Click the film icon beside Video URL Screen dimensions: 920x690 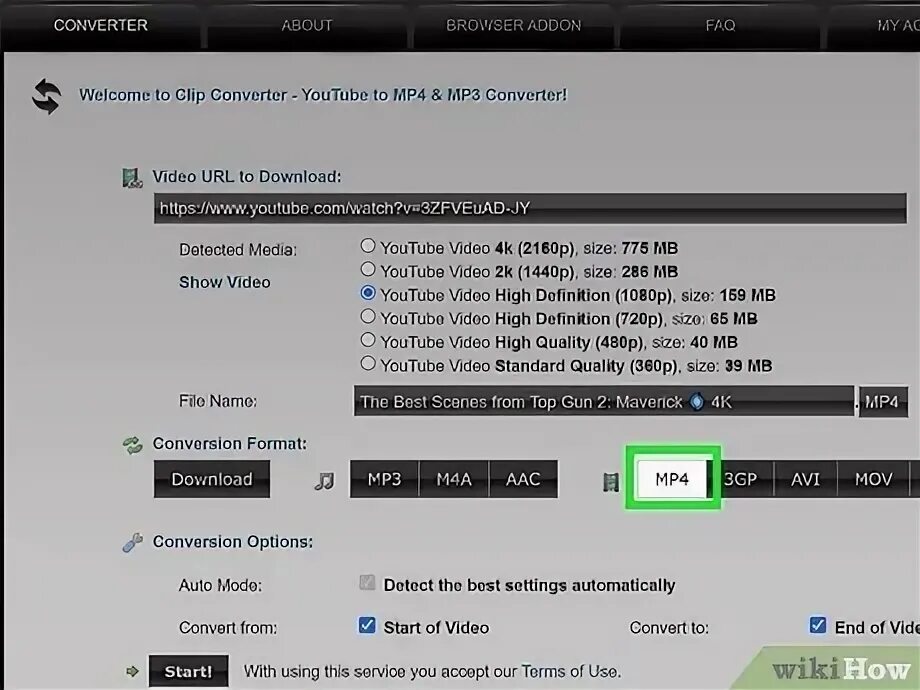coord(132,178)
